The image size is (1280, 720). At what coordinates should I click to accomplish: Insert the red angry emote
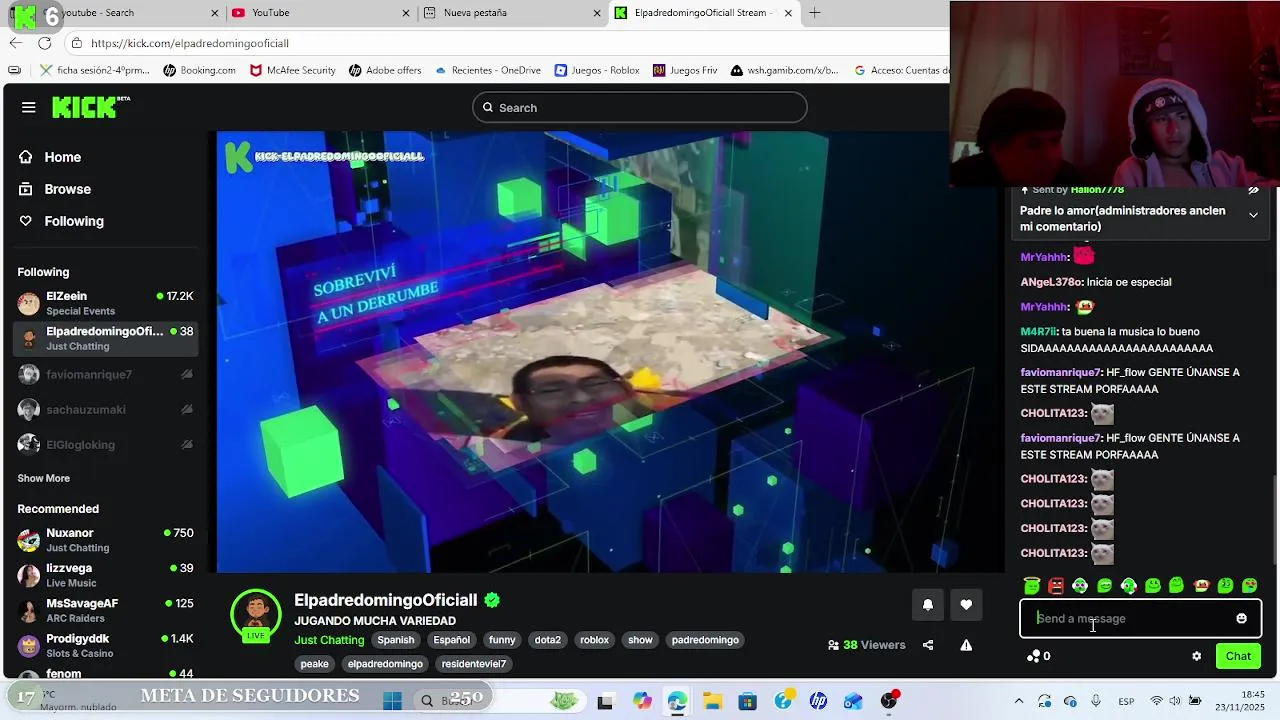tap(1056, 586)
